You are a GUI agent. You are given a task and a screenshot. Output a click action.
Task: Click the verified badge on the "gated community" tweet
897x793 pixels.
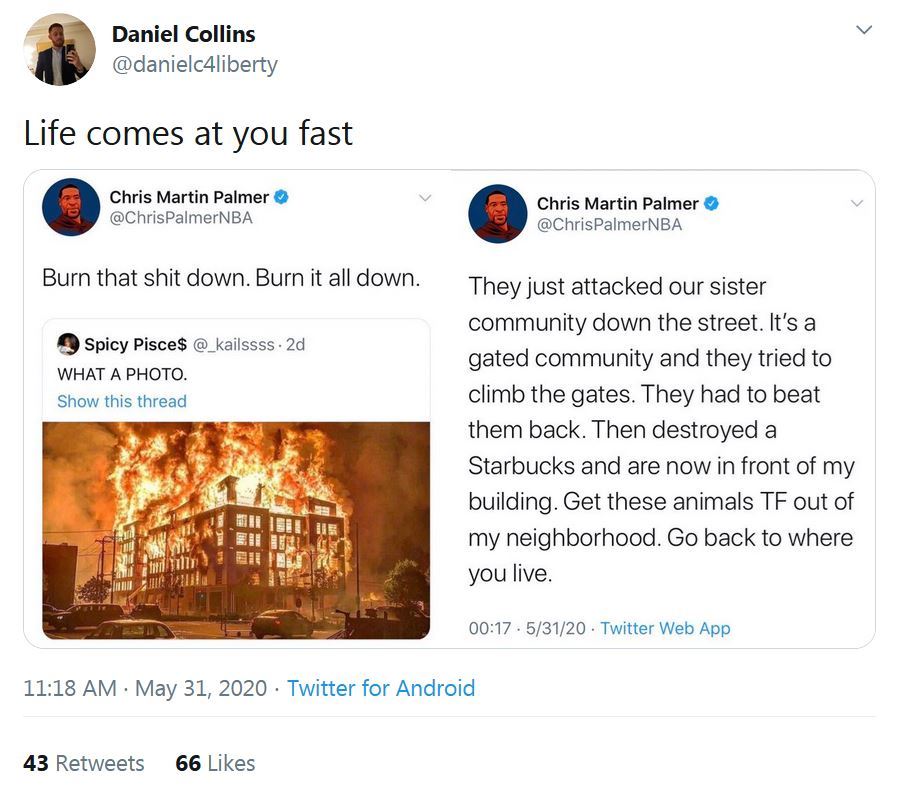(x=711, y=203)
